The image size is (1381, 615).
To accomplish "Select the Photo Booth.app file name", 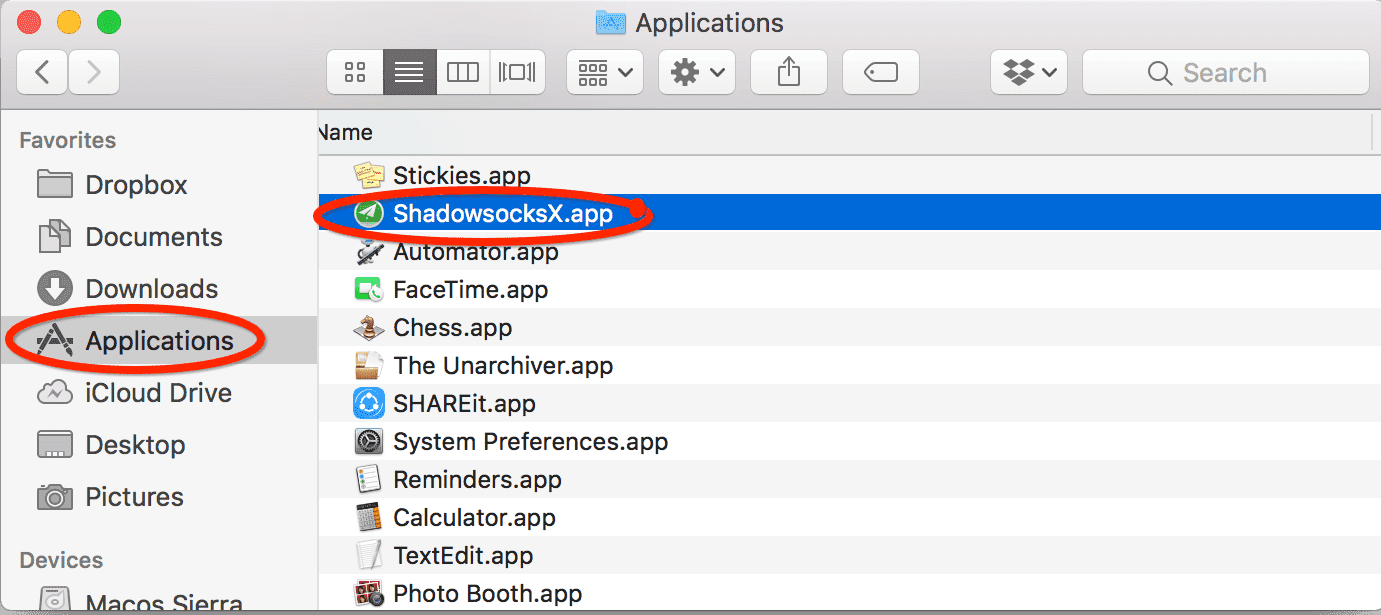I will tap(488, 594).
